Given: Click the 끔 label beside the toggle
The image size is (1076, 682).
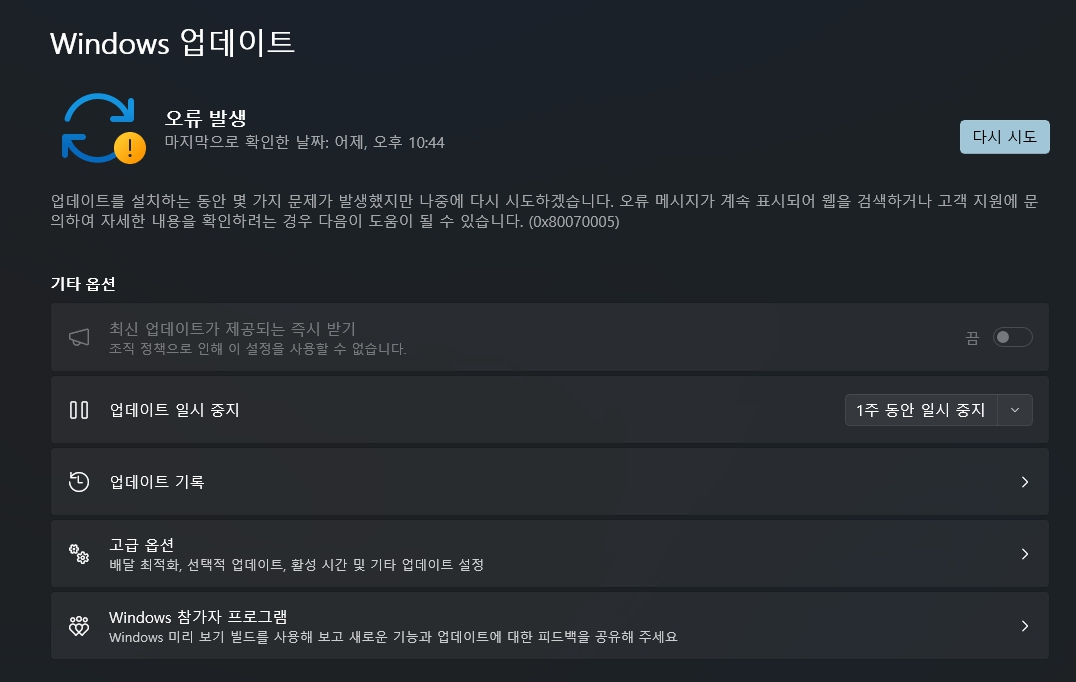Looking at the screenshot, I should point(972,338).
